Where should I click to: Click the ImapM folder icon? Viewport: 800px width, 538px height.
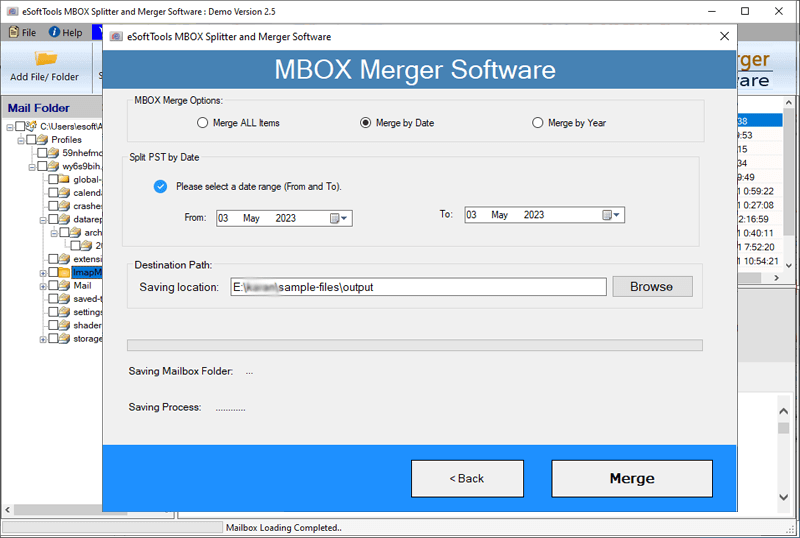pyautogui.click(x=64, y=272)
